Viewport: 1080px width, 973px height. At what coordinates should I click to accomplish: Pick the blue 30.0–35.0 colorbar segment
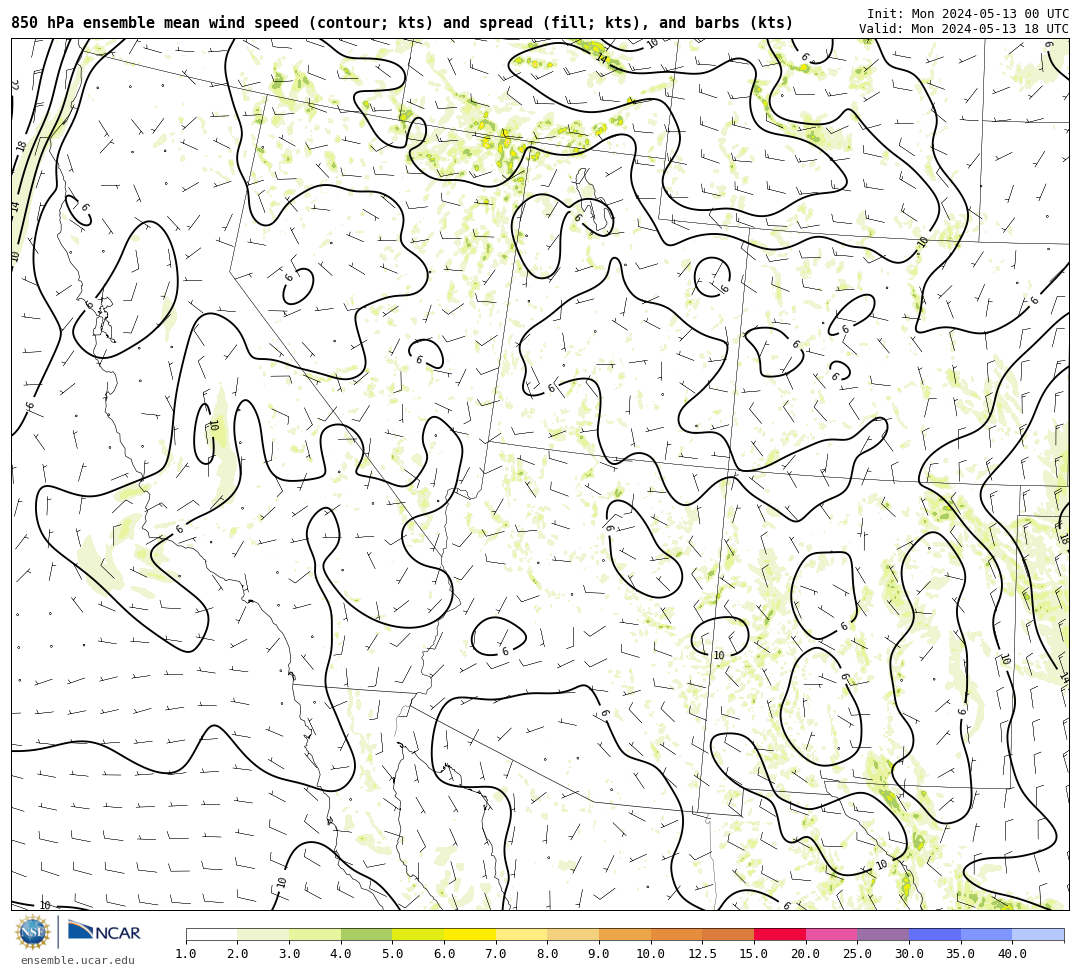[x=935, y=934]
